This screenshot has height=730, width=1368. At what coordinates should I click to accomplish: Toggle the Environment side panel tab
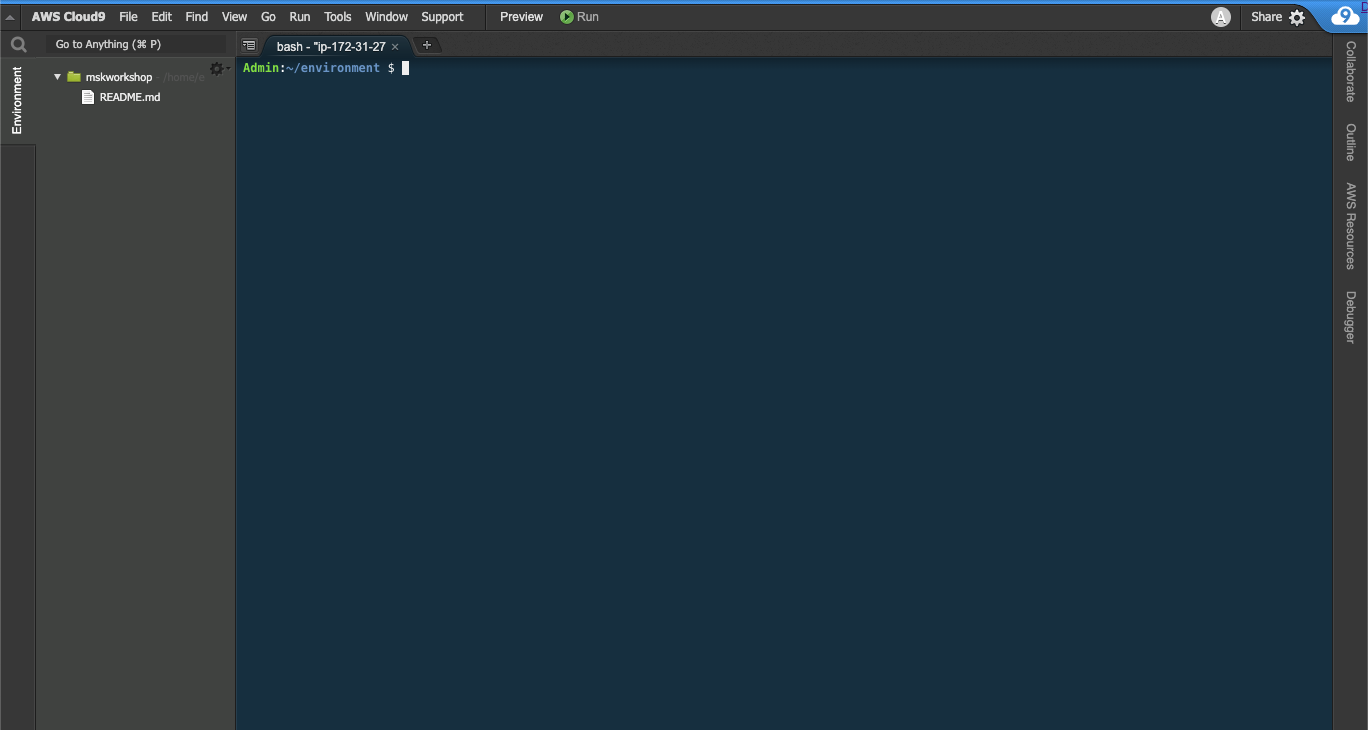coord(17,101)
